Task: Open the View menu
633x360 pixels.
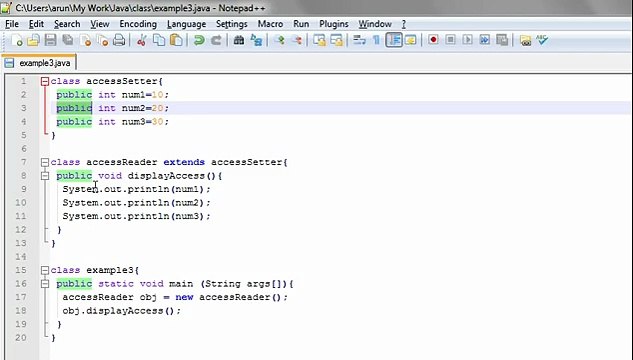Action: (99, 24)
